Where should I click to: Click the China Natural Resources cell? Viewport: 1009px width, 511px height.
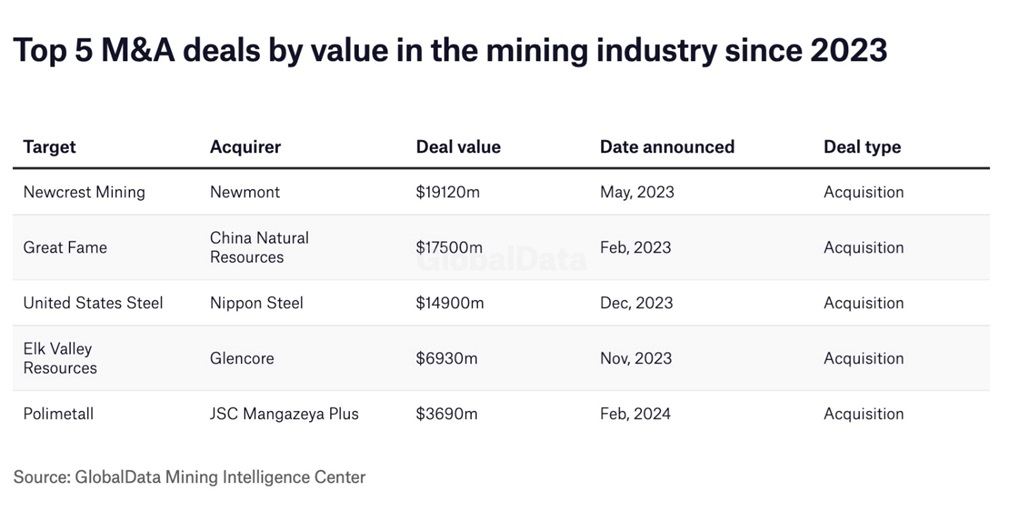pos(259,247)
